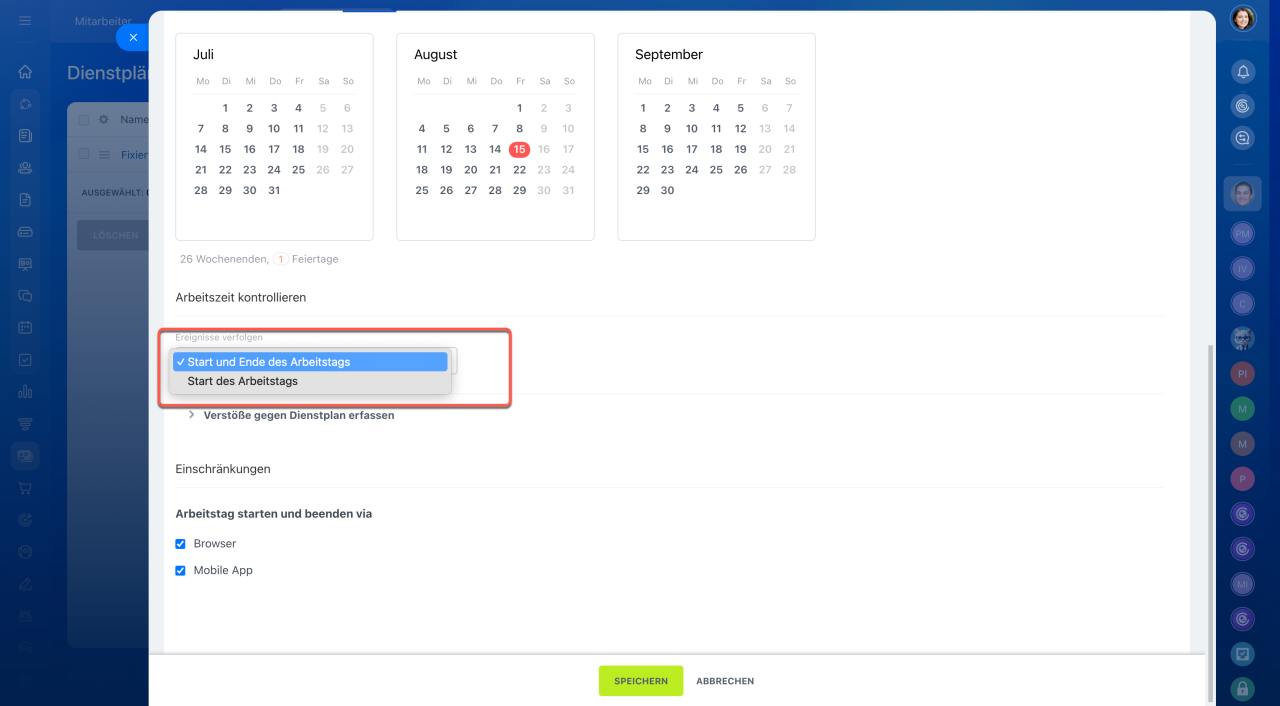This screenshot has width=1280, height=706.
Task: Click the highlighted 15 in August
Action: pos(519,149)
